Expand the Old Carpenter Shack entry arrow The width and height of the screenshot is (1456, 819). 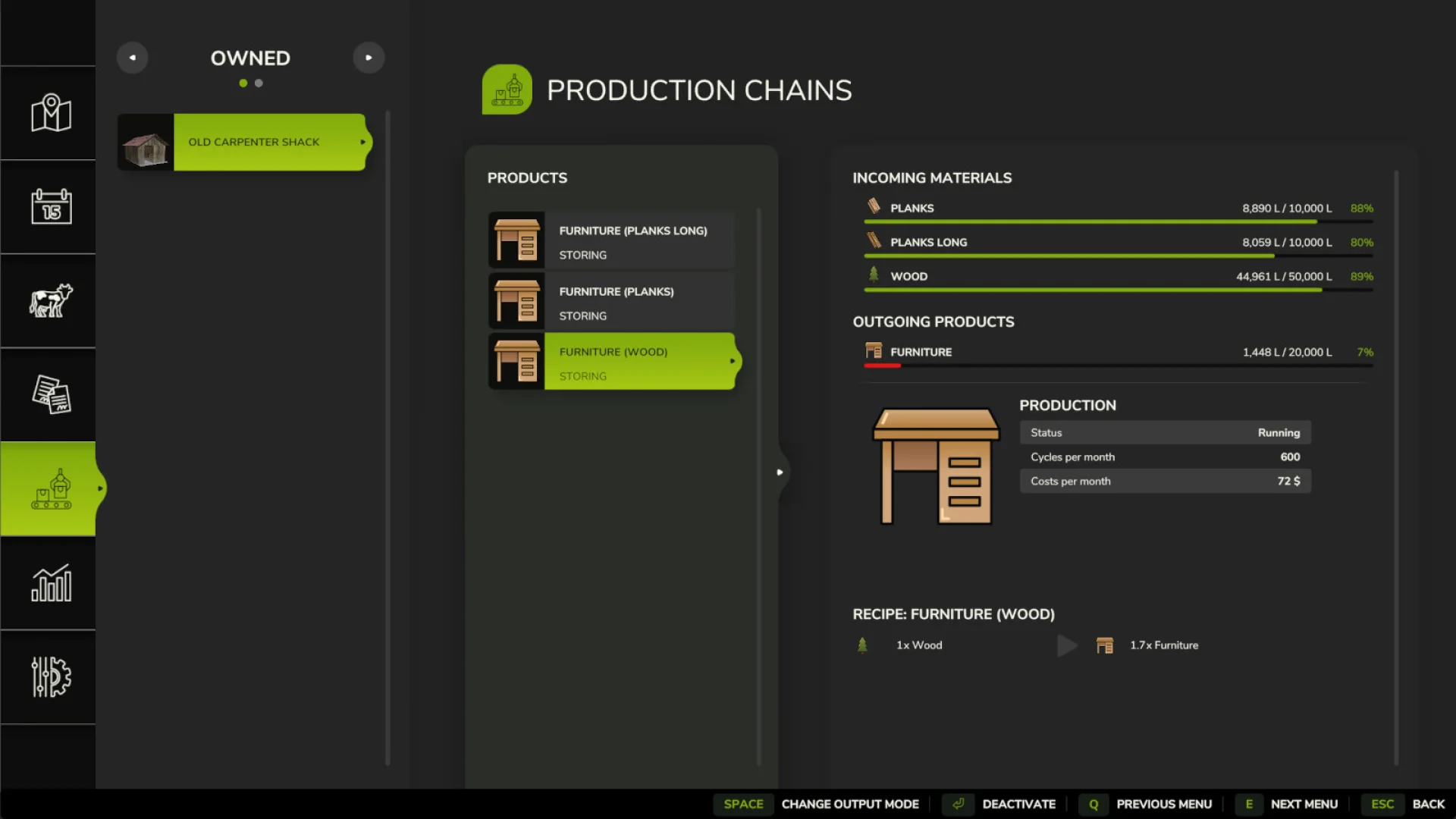pyautogui.click(x=362, y=142)
